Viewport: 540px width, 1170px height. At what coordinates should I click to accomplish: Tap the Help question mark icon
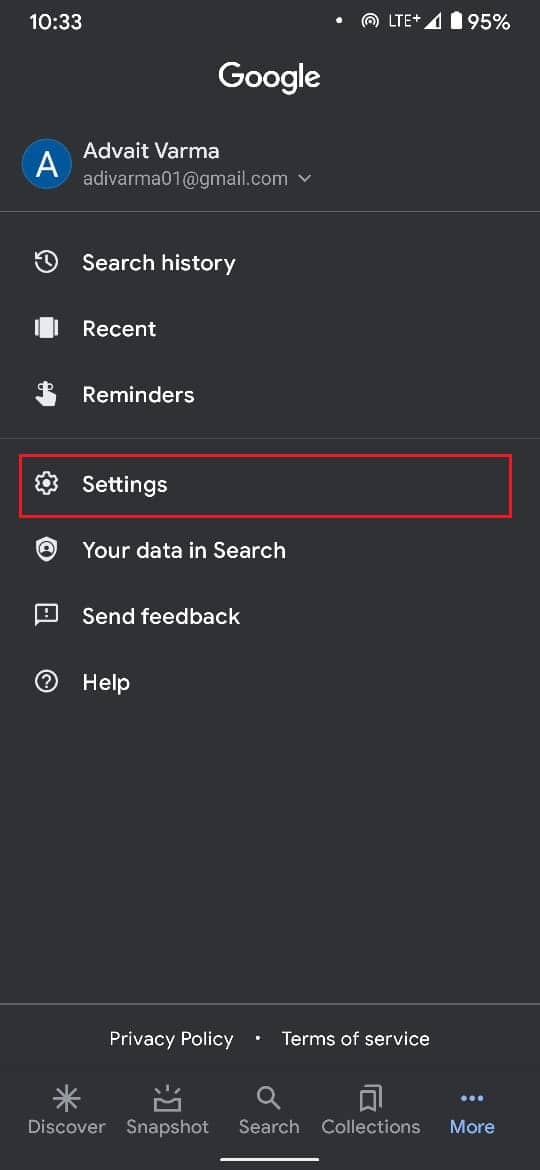click(46, 681)
